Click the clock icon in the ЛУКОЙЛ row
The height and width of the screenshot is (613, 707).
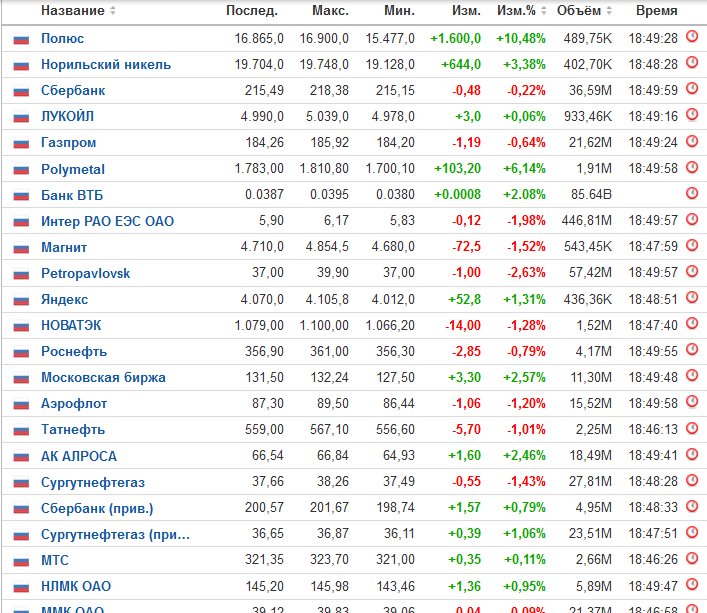tap(692, 115)
